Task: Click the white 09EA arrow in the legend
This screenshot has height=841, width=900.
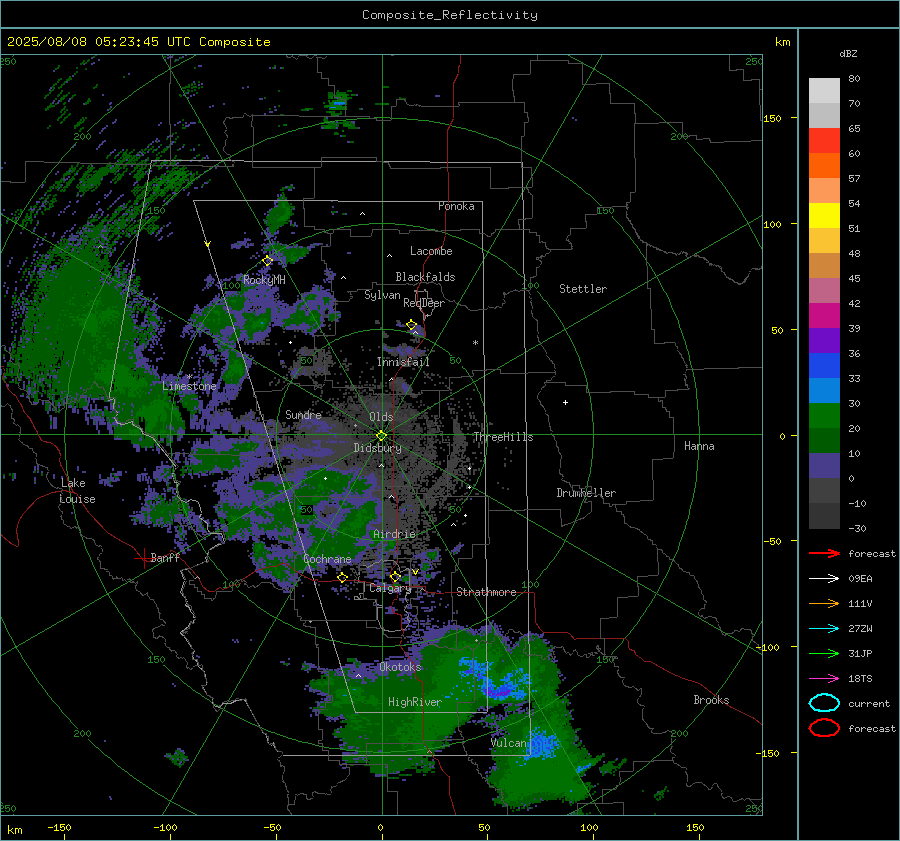Action: [x=824, y=578]
